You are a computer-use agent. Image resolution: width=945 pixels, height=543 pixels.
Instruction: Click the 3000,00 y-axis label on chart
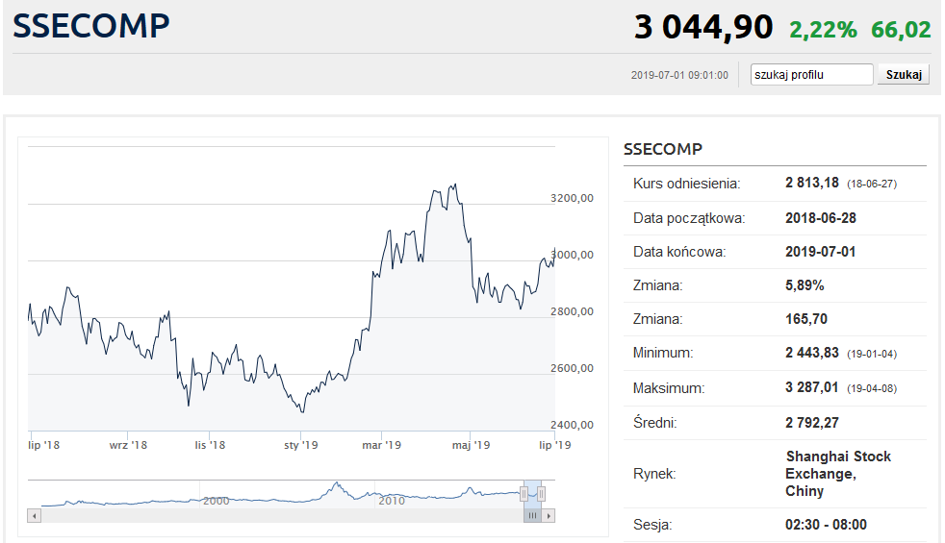pyautogui.click(x=571, y=255)
